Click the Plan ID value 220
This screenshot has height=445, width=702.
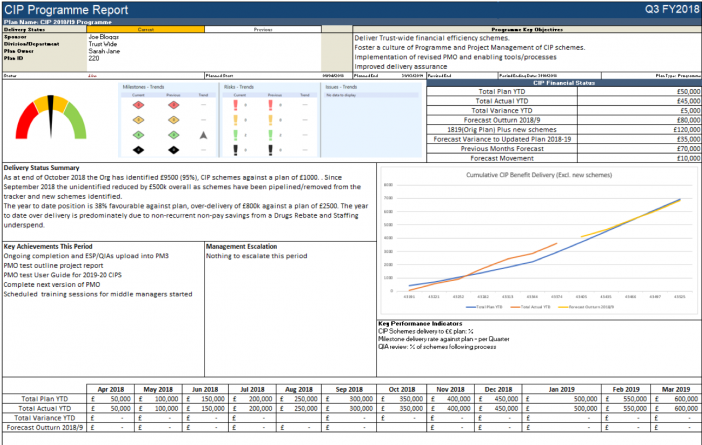(94, 58)
